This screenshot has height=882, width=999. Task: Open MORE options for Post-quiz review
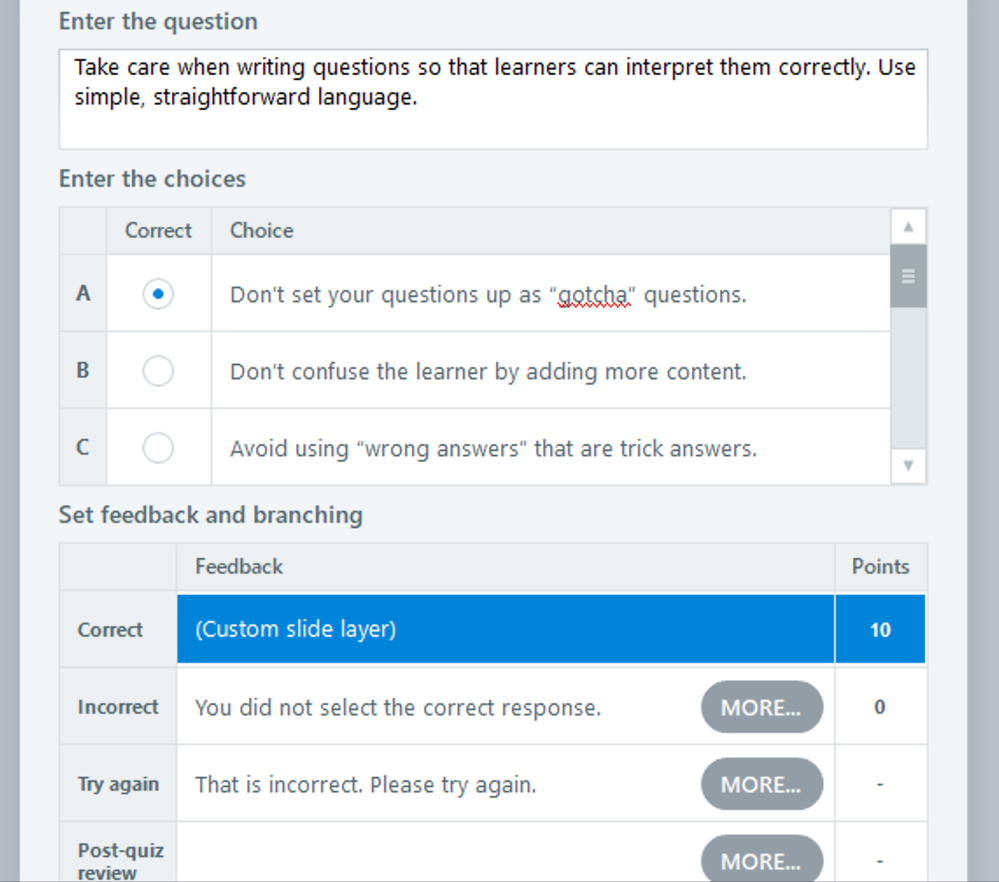click(x=761, y=861)
